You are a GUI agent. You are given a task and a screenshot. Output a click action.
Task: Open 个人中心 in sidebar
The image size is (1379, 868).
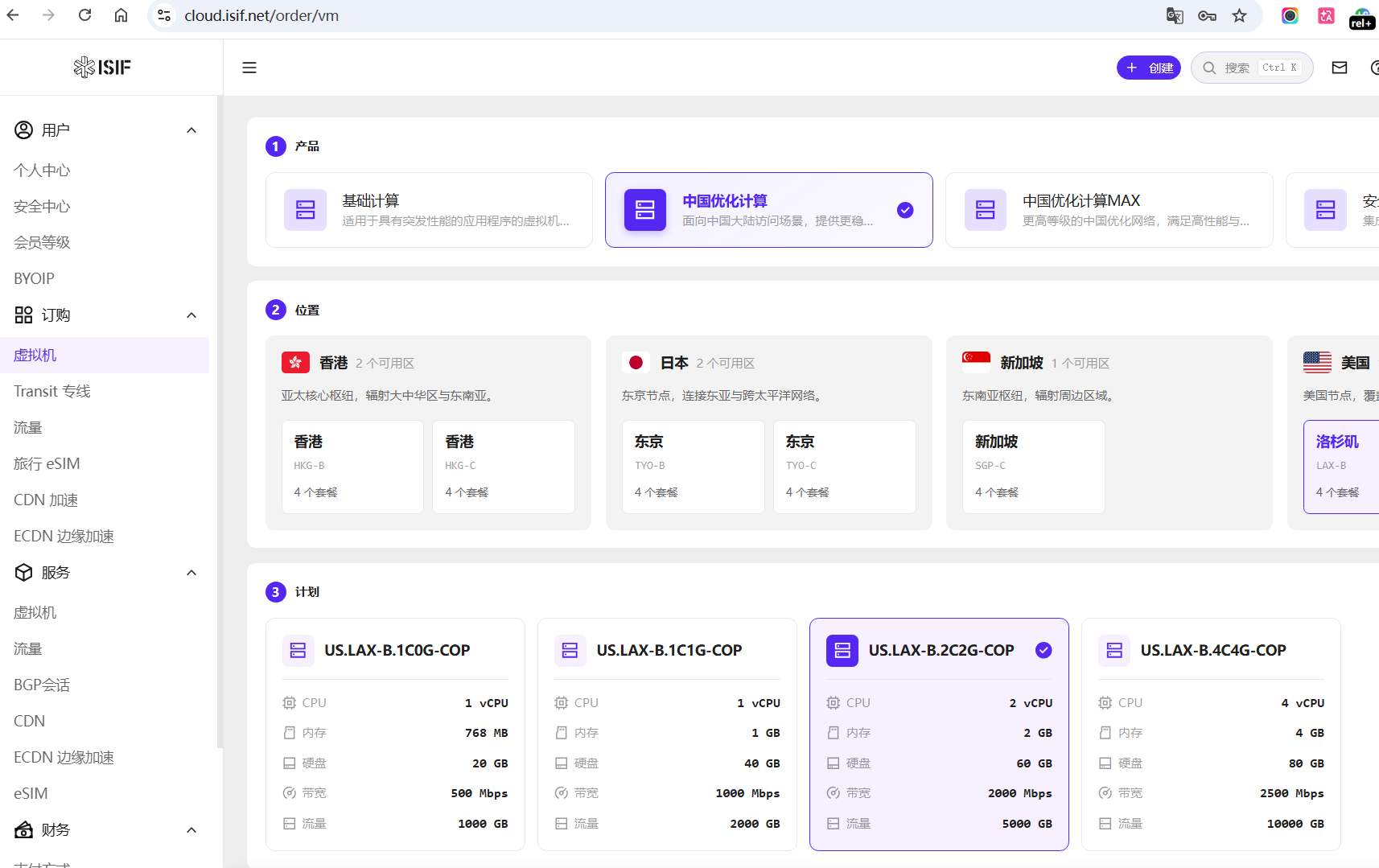[42, 171]
